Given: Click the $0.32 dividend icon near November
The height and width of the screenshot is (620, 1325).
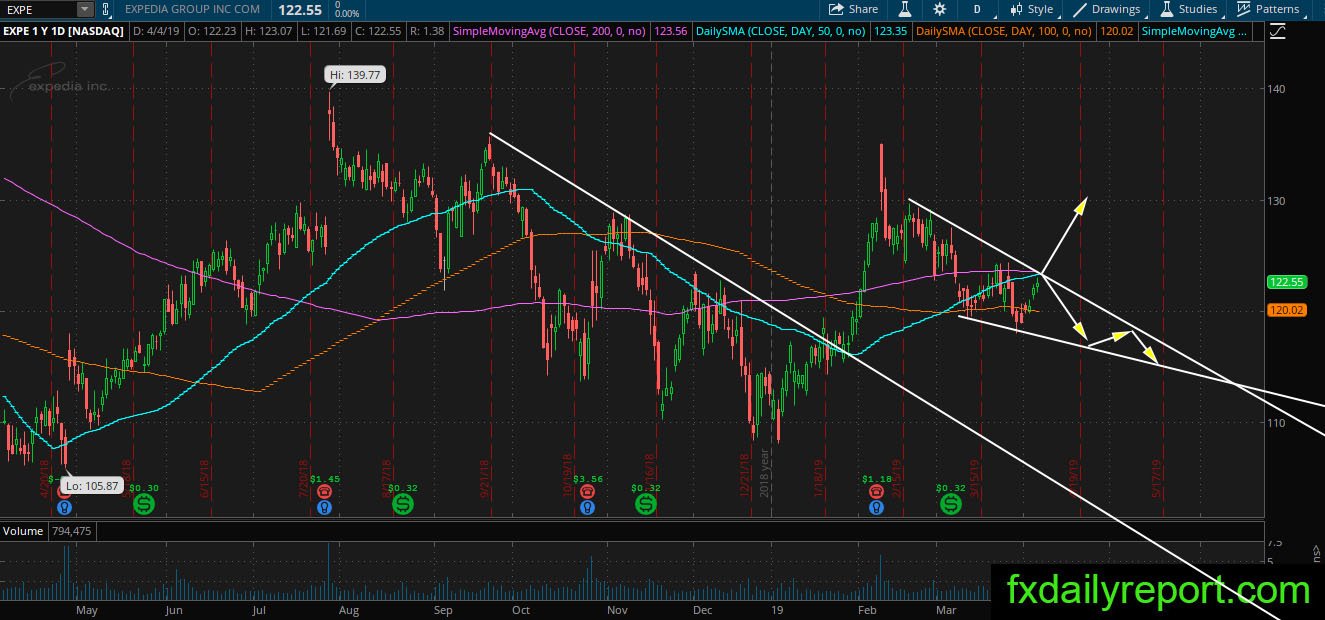Looking at the screenshot, I should pyautogui.click(x=646, y=504).
